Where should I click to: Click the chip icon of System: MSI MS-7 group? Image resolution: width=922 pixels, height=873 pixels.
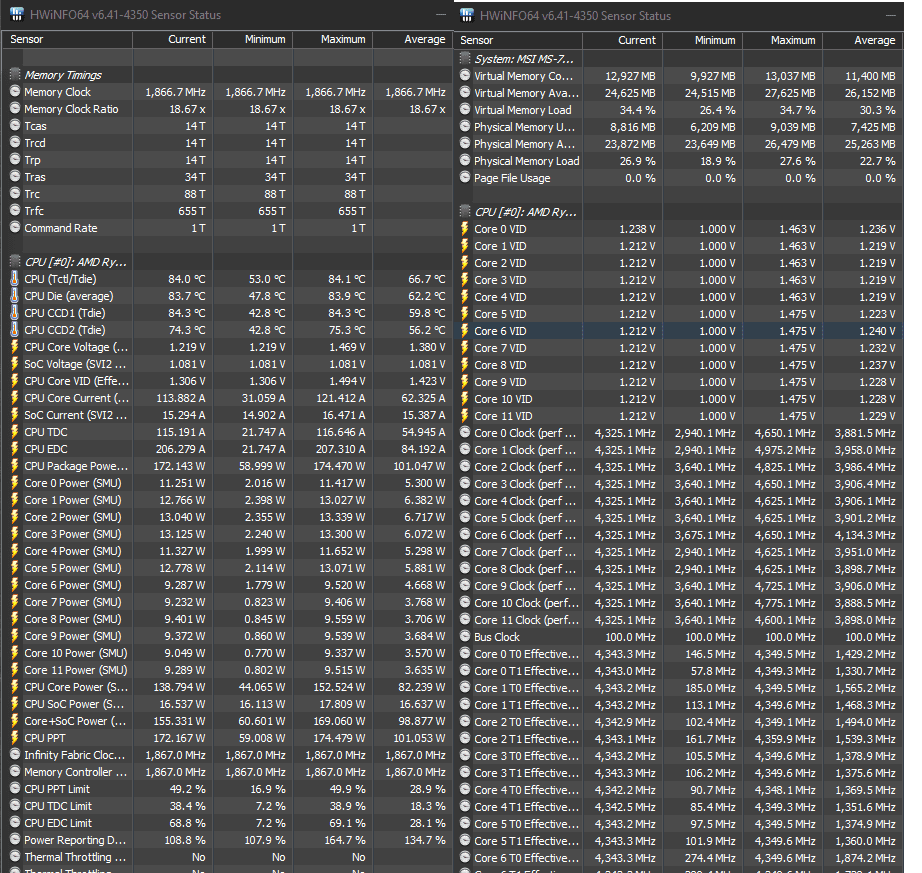point(465,59)
